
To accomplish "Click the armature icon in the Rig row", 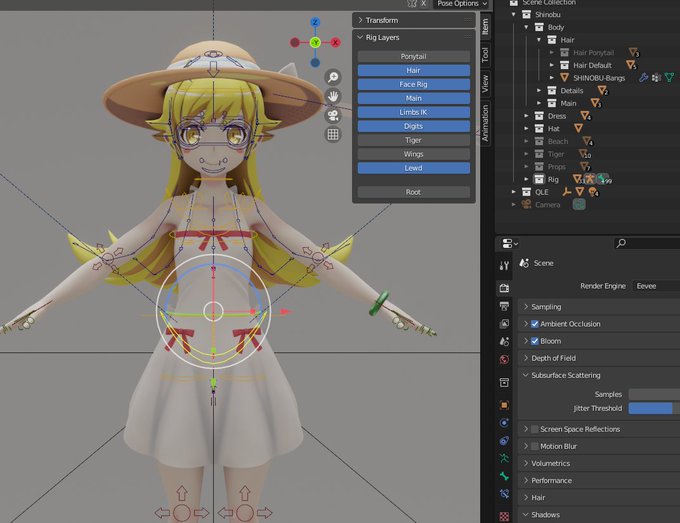I will (589, 179).
